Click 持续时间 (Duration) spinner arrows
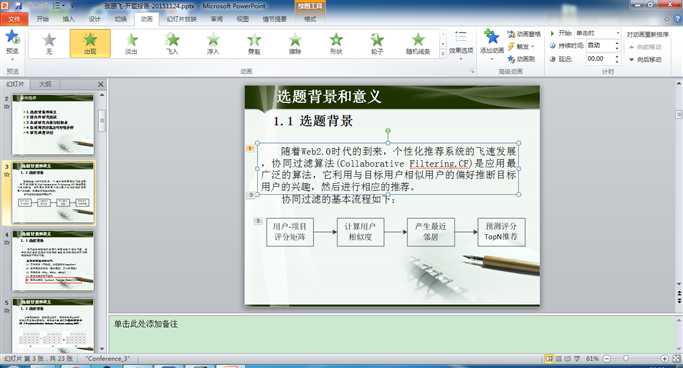The height and width of the screenshot is (368, 683). [x=617, y=45]
